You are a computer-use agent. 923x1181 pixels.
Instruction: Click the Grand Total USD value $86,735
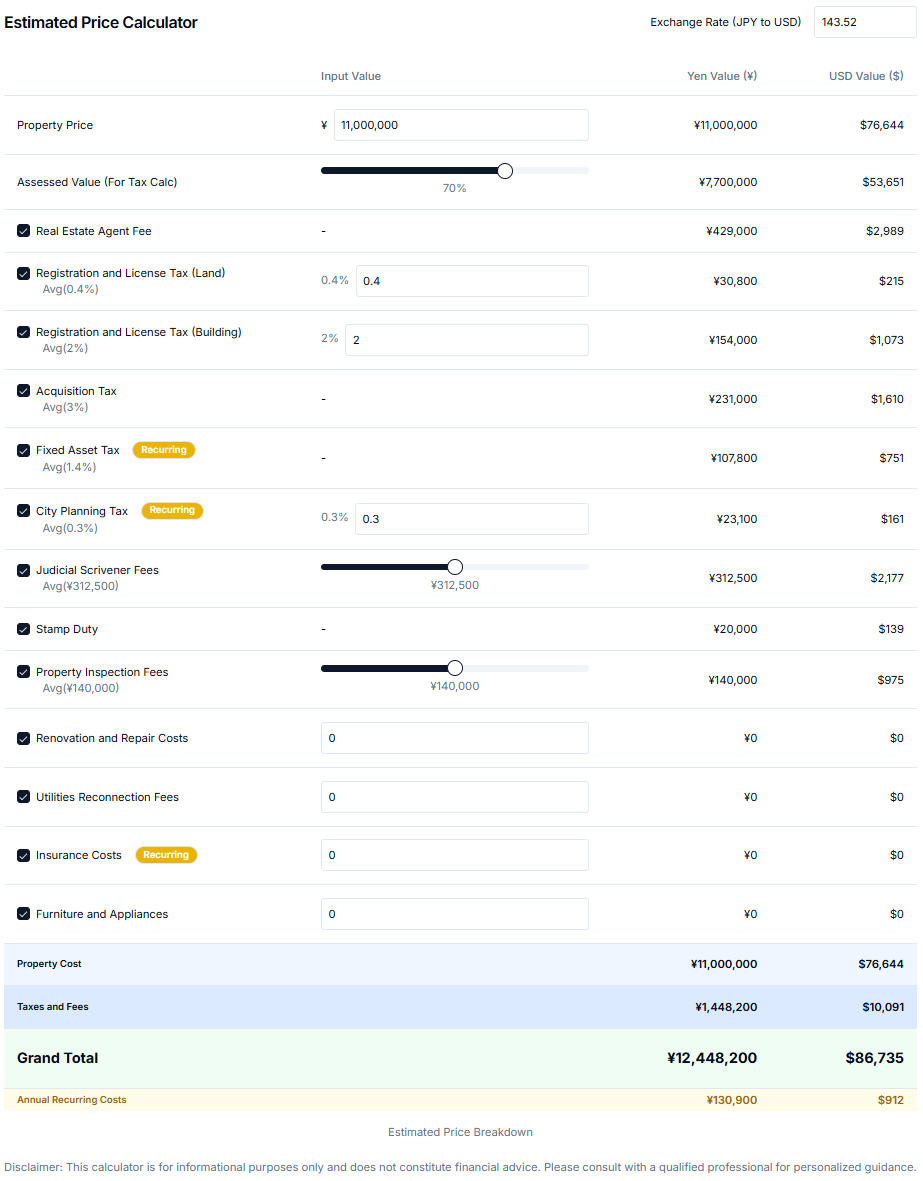[874, 1057]
